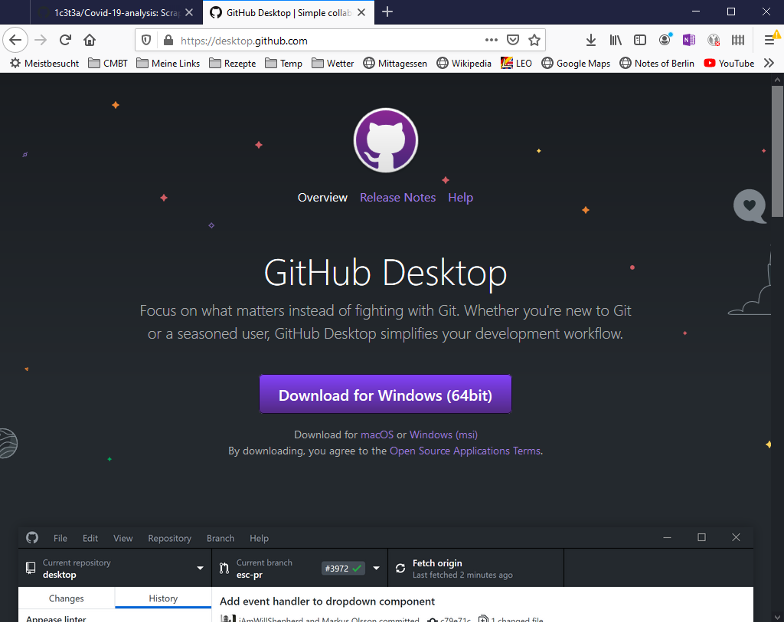784x622 pixels.
Task: Click the heart speech bubble icon
Action: [x=749, y=206]
